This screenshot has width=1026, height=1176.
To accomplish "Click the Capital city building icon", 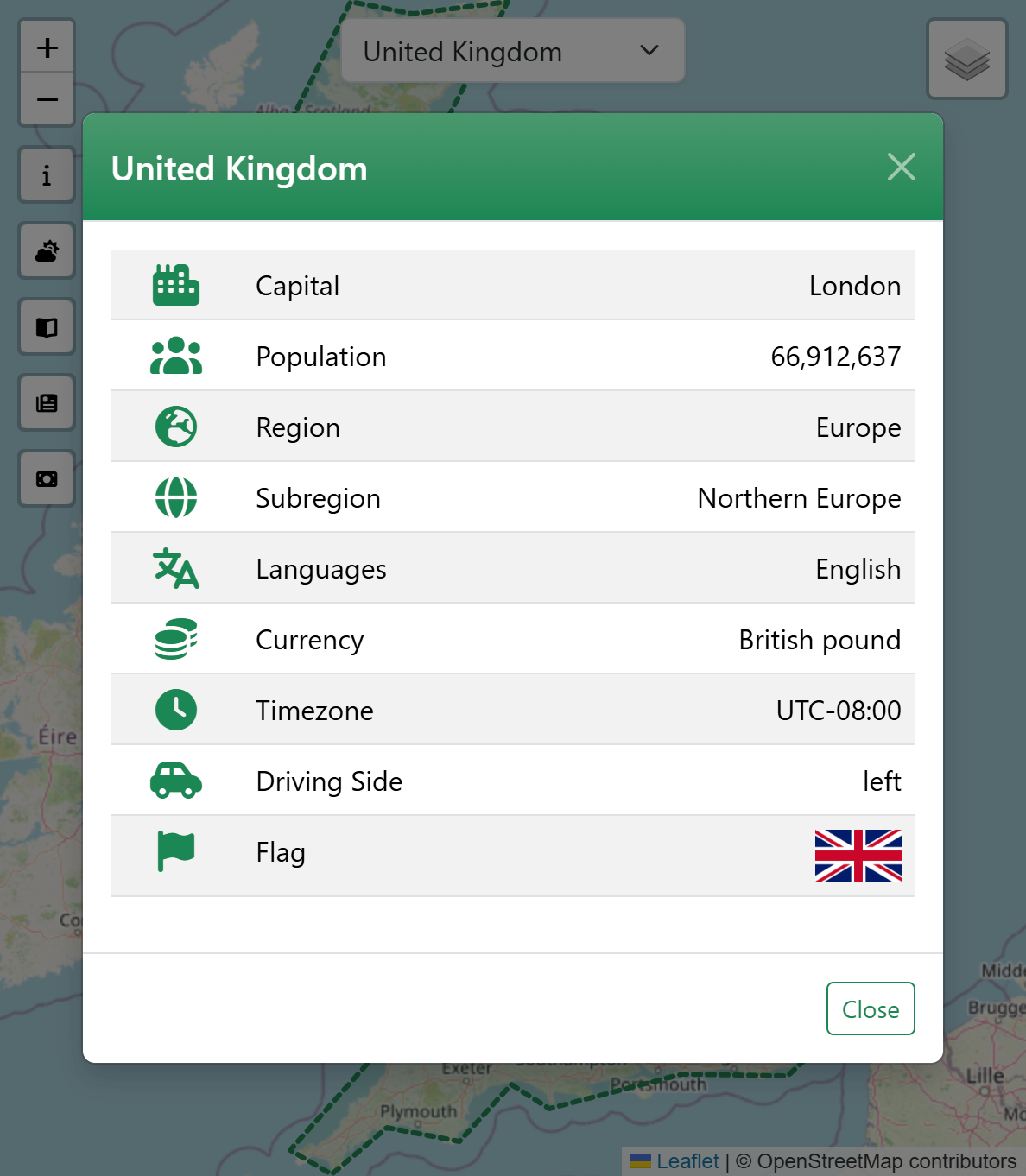I will tap(176, 286).
